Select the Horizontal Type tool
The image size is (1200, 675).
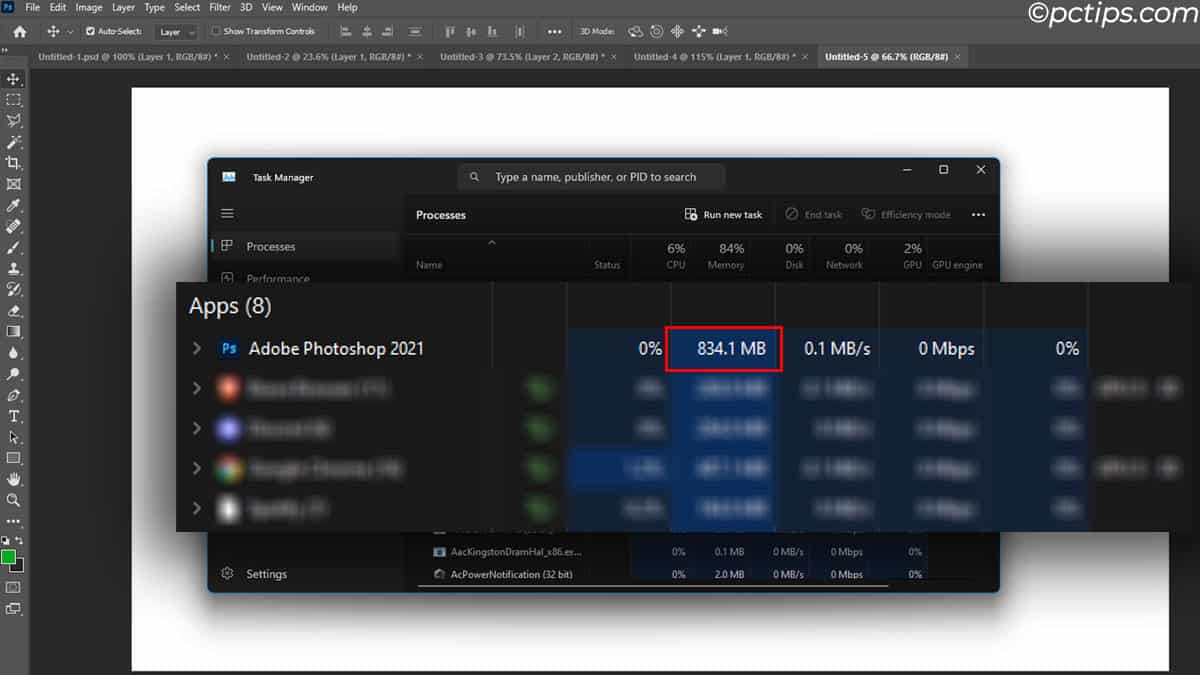point(14,415)
